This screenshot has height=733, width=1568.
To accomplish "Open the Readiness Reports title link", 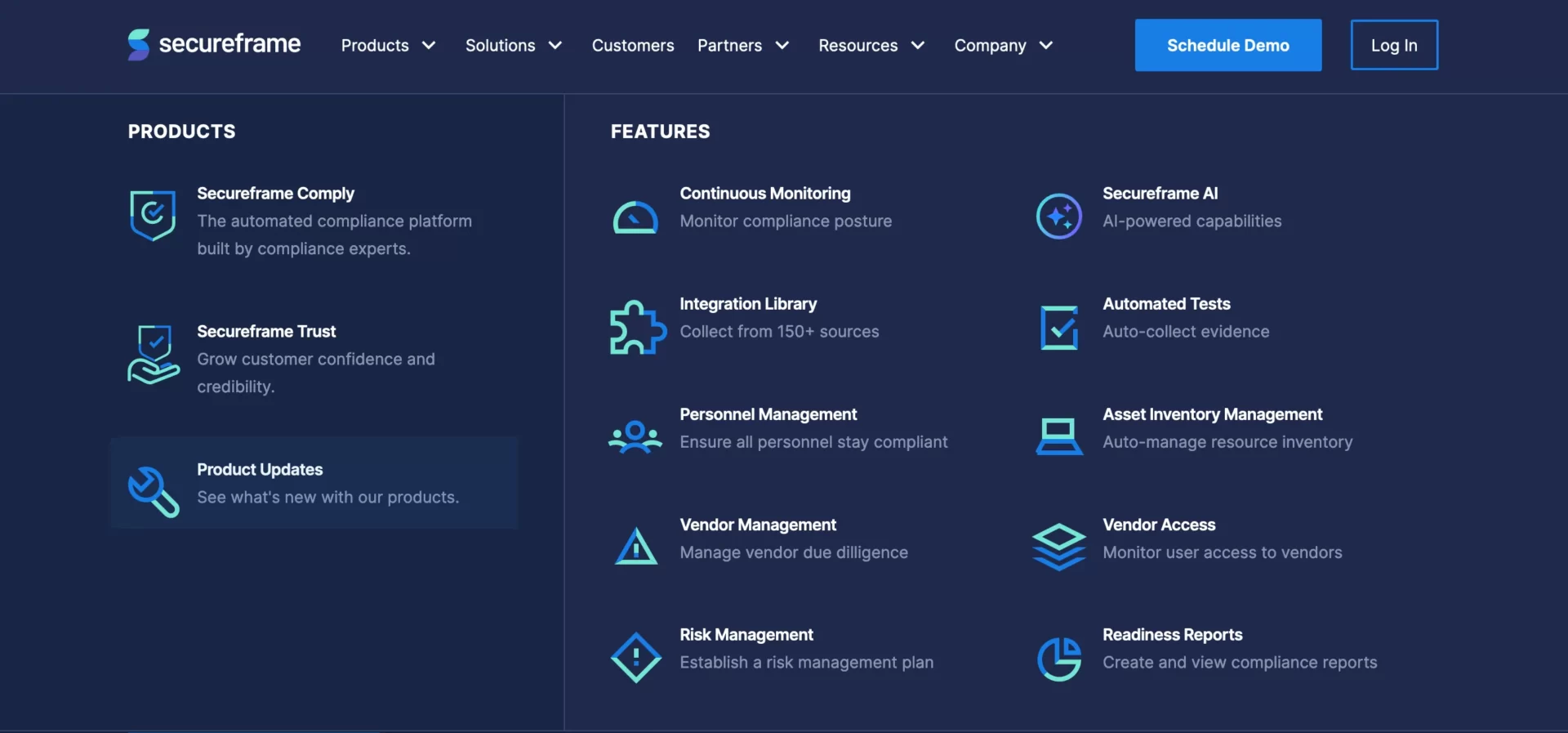I will 1172,635.
